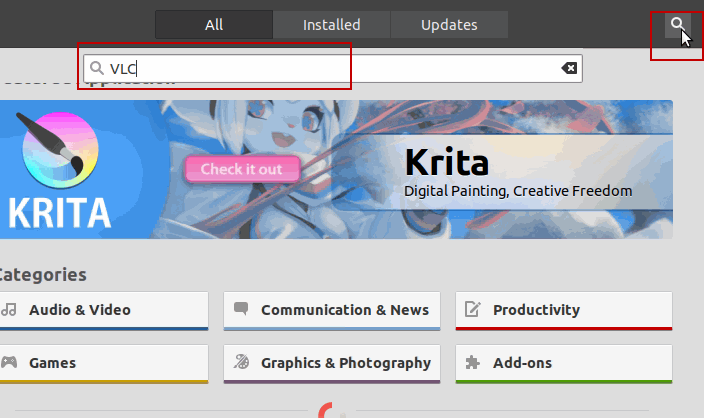This screenshot has width=704, height=418.
Task: Open the Communication & News category
Action: point(332,311)
